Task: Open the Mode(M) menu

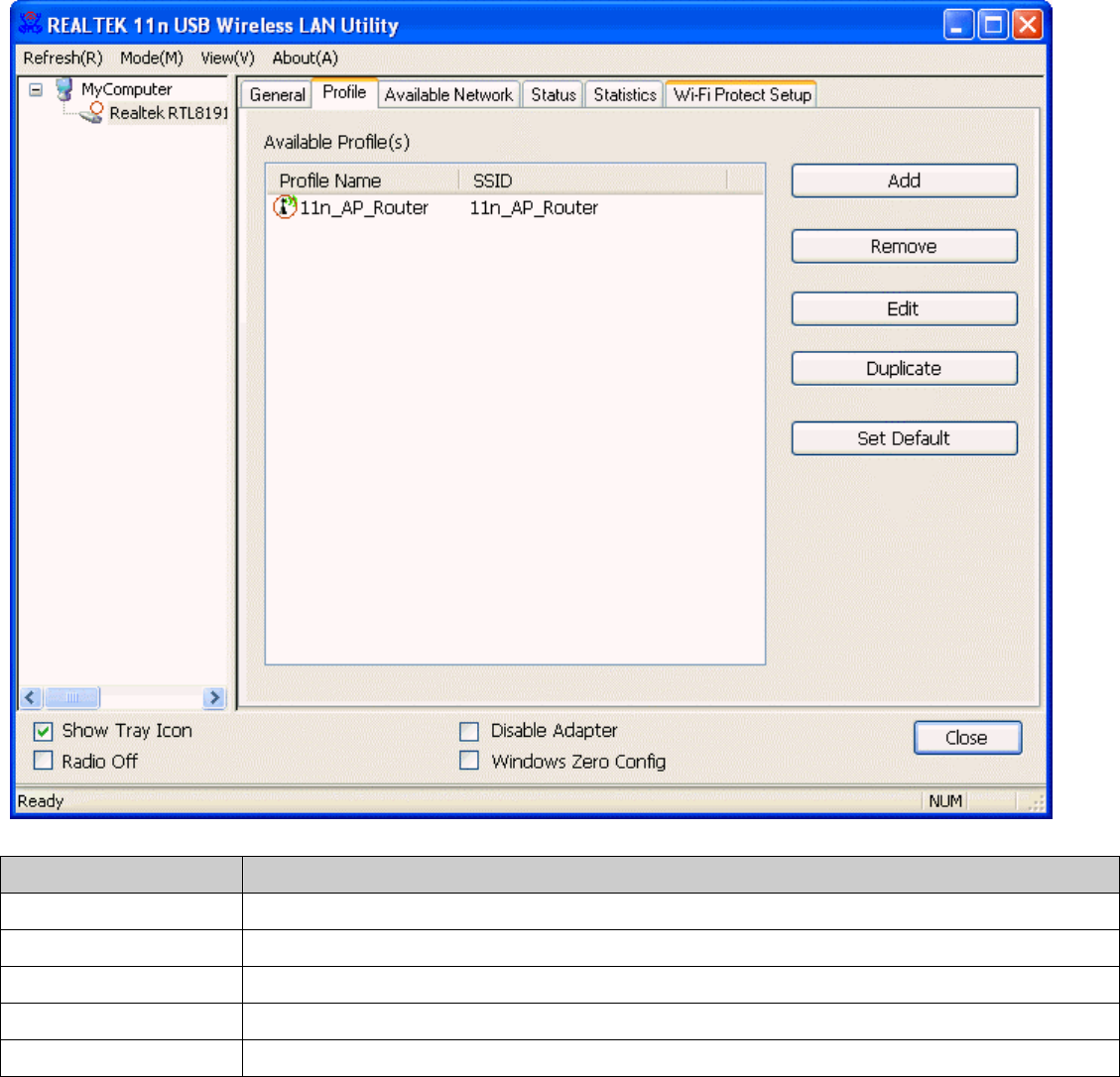Action: [x=152, y=58]
